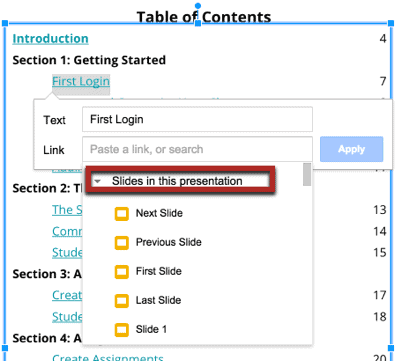
Task: Choose First Slide option
Action: (158, 271)
